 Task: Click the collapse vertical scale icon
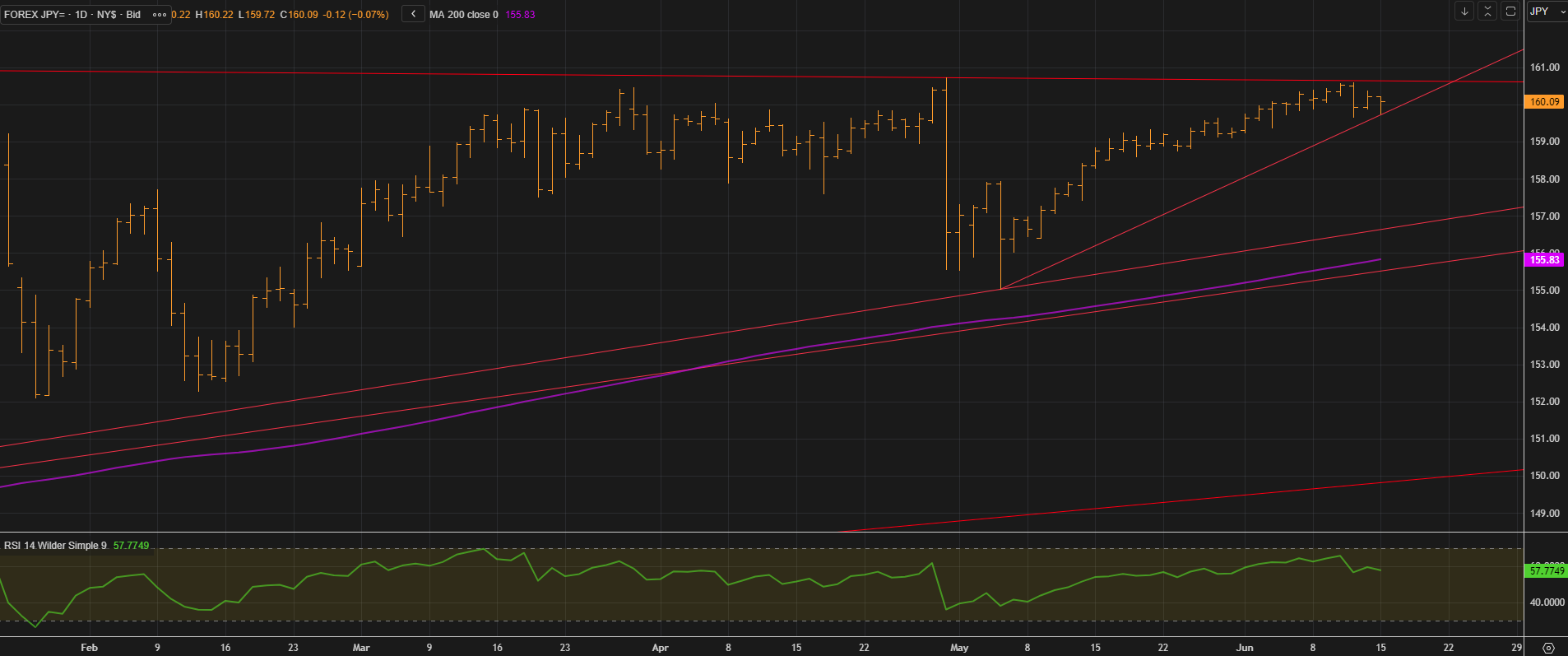coord(1487,12)
